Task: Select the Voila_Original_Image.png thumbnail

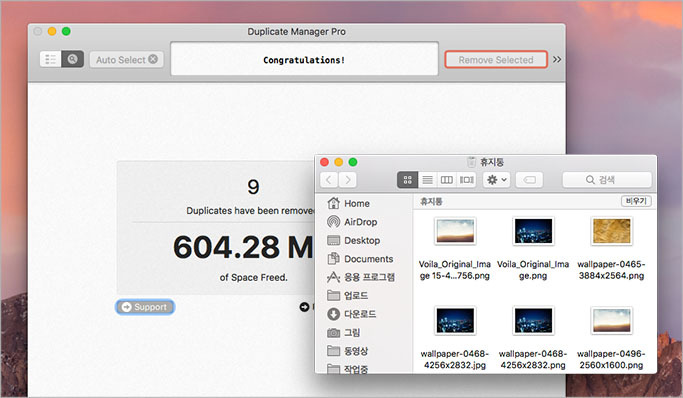Action: click(533, 231)
